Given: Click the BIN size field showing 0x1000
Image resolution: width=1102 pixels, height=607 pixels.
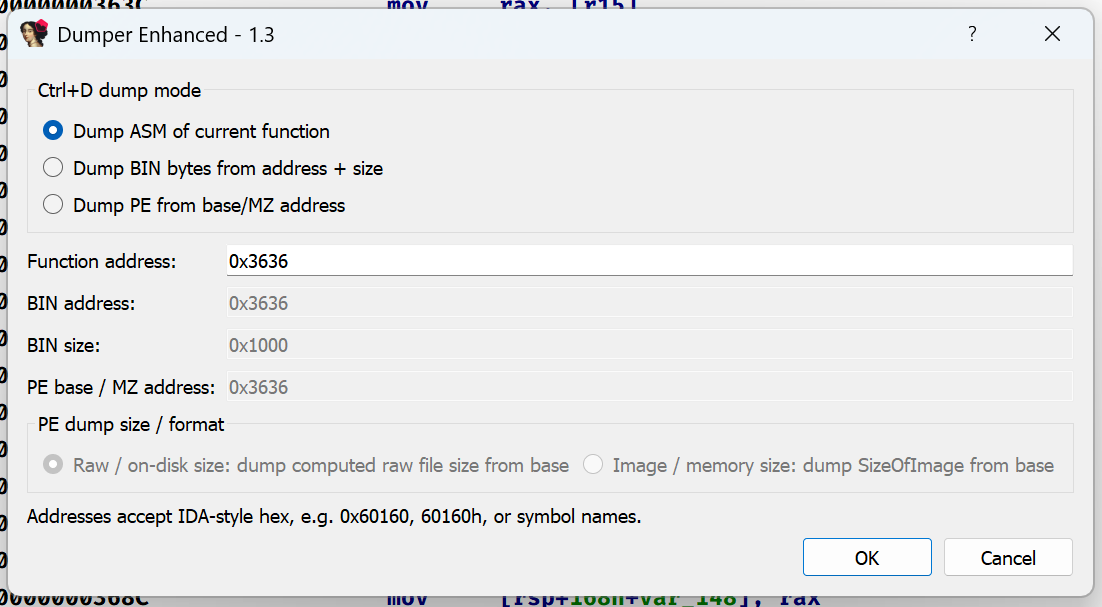Looking at the screenshot, I should [x=649, y=346].
